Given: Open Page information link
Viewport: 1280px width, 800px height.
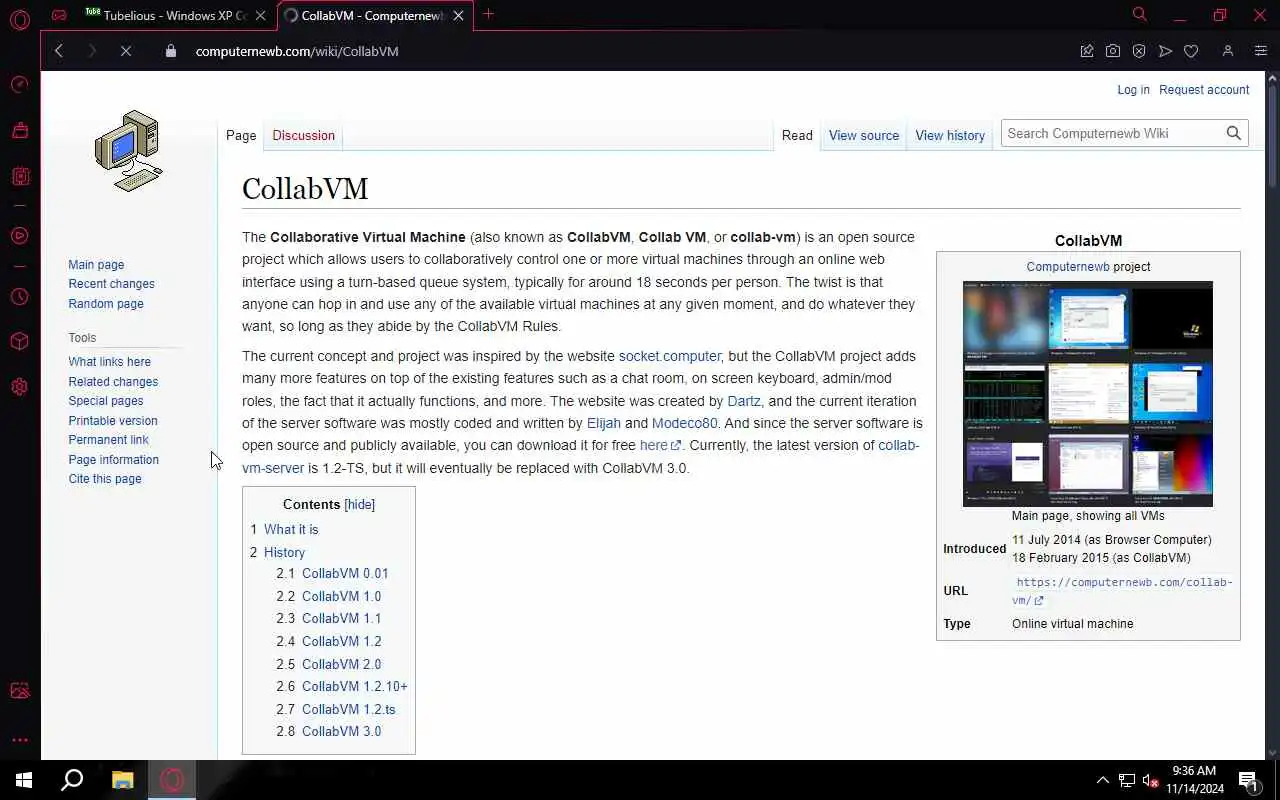Looking at the screenshot, I should [113, 460].
